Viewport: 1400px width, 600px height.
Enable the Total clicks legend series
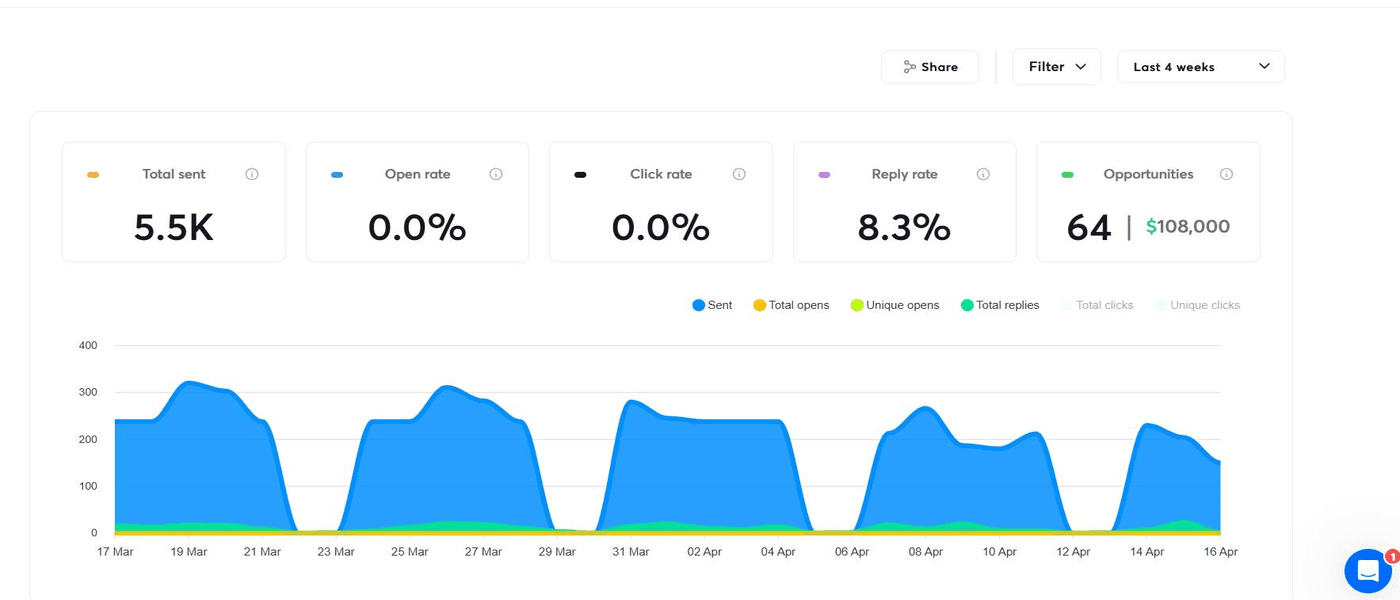click(x=1097, y=305)
